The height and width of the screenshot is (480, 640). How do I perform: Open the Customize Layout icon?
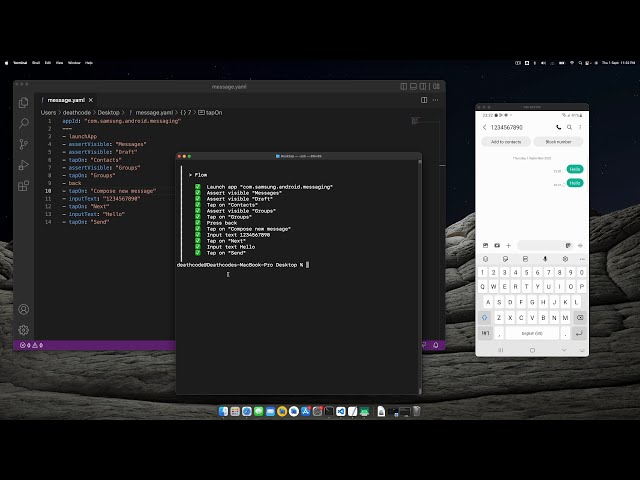(x=436, y=86)
